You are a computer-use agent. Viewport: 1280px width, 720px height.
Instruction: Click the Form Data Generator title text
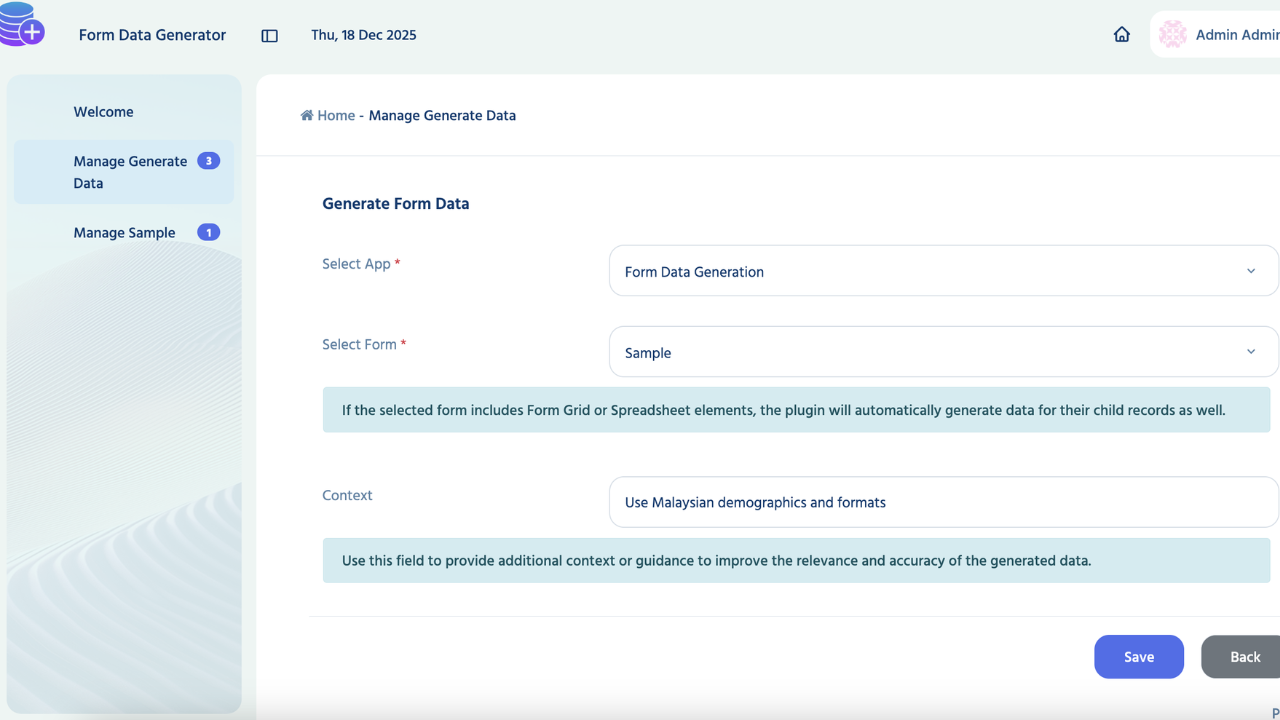coord(152,35)
